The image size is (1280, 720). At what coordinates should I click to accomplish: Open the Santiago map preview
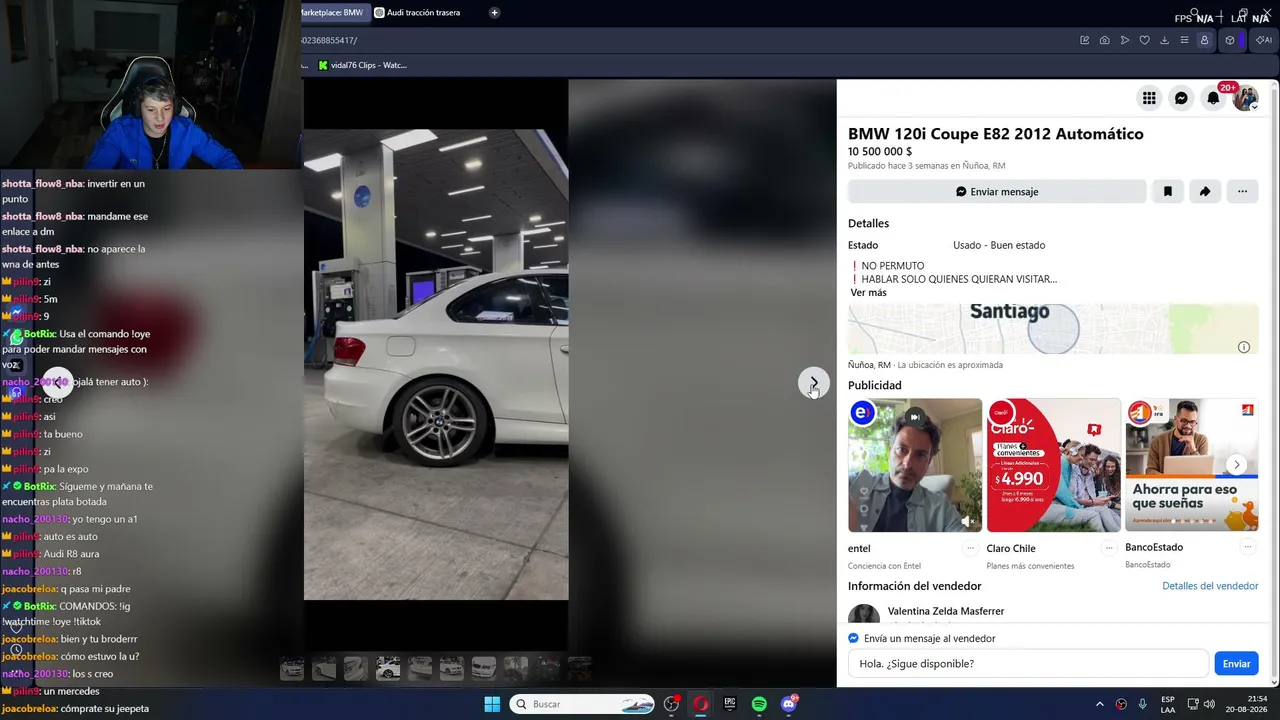[x=1053, y=329]
